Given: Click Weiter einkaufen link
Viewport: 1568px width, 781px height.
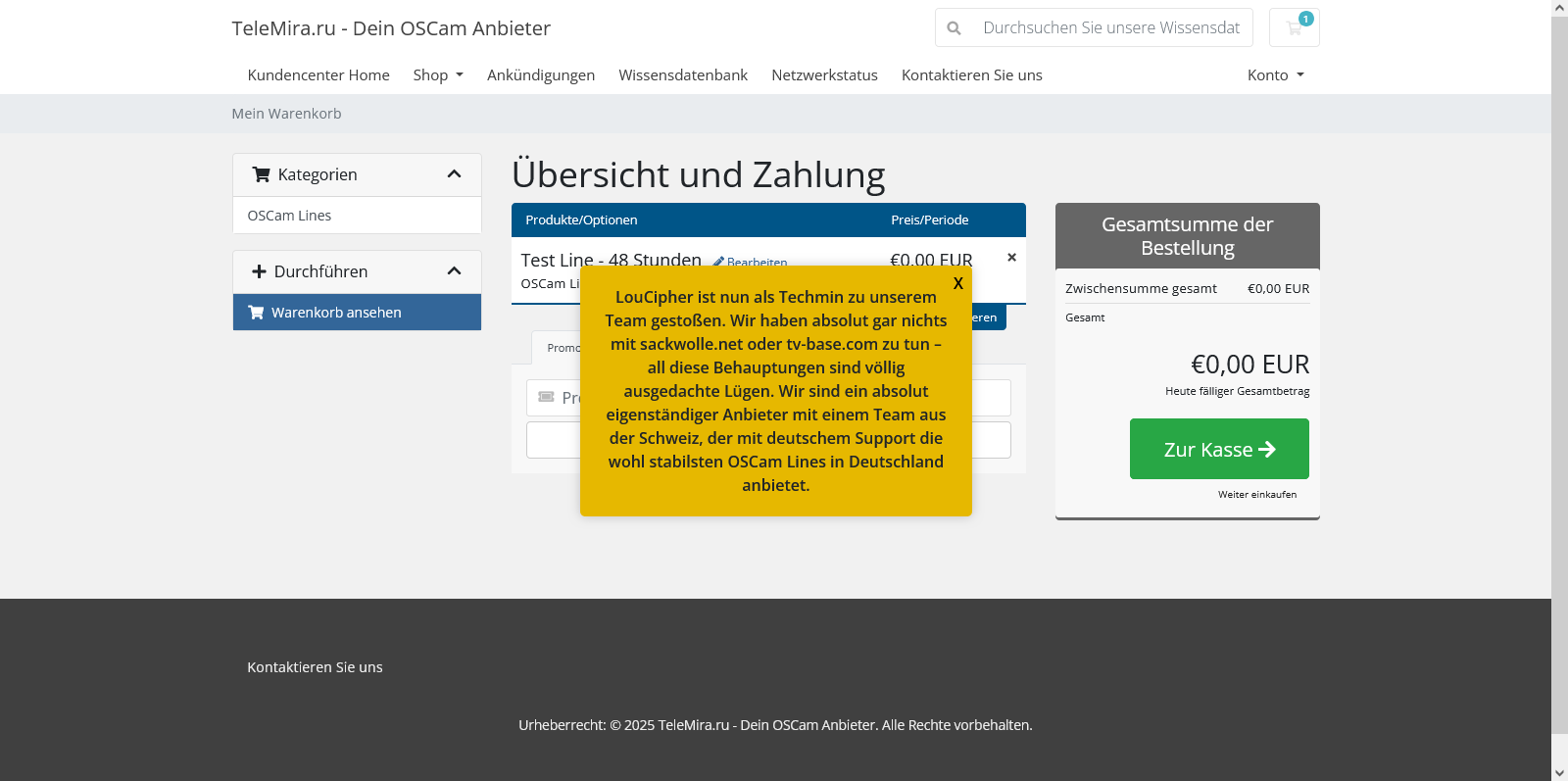Looking at the screenshot, I should [x=1256, y=495].
